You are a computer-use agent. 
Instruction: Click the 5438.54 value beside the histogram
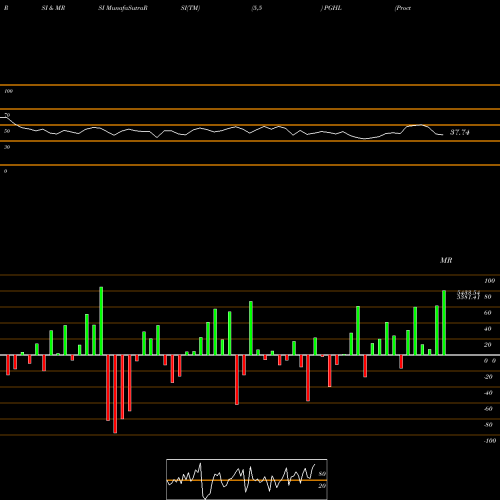tap(468, 292)
